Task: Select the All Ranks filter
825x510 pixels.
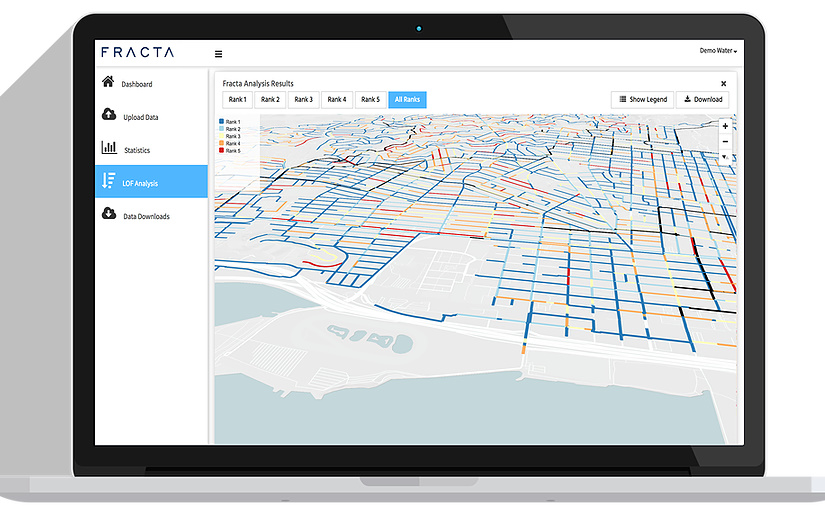Action: (x=407, y=99)
